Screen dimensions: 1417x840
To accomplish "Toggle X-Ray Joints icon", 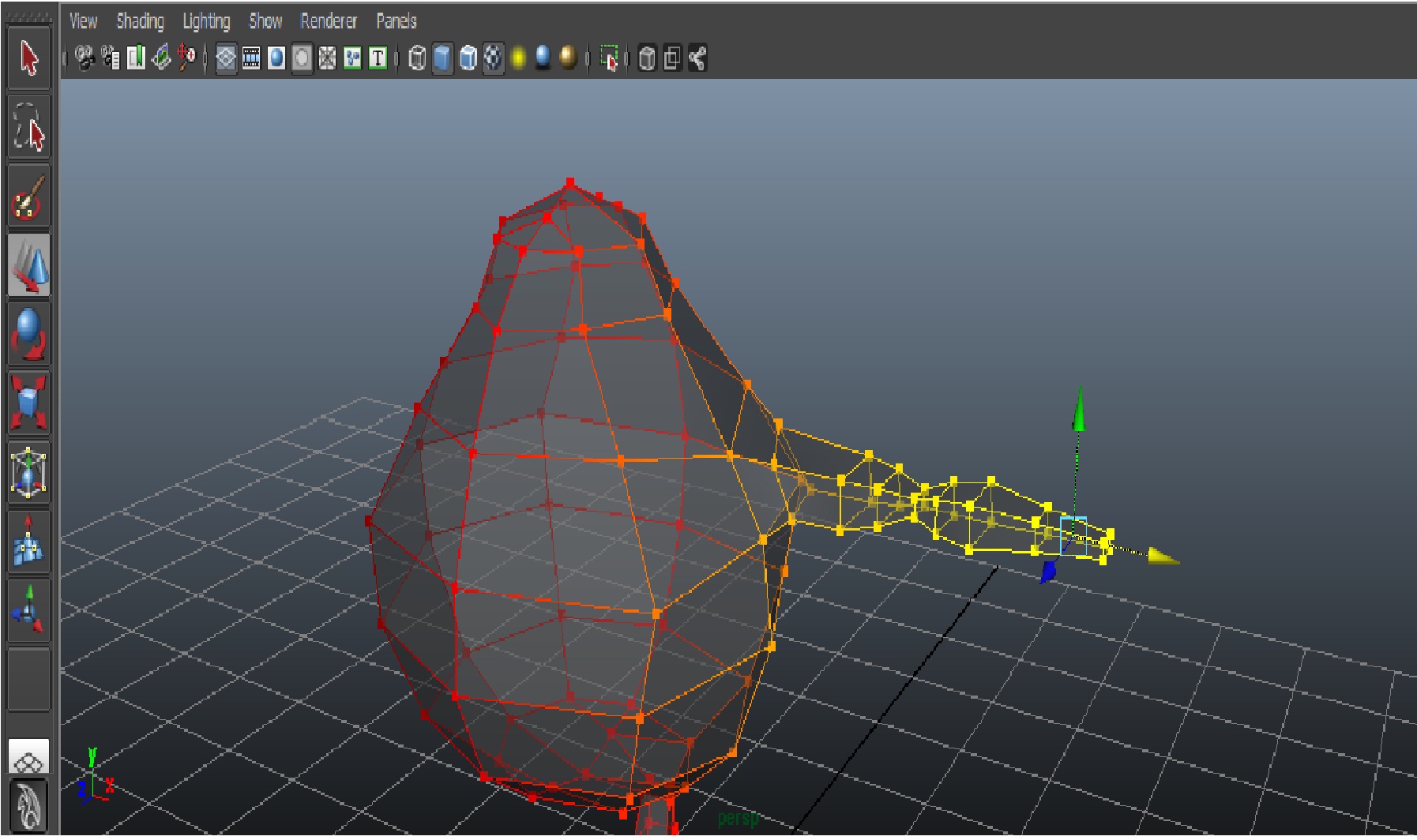I will tap(697, 58).
